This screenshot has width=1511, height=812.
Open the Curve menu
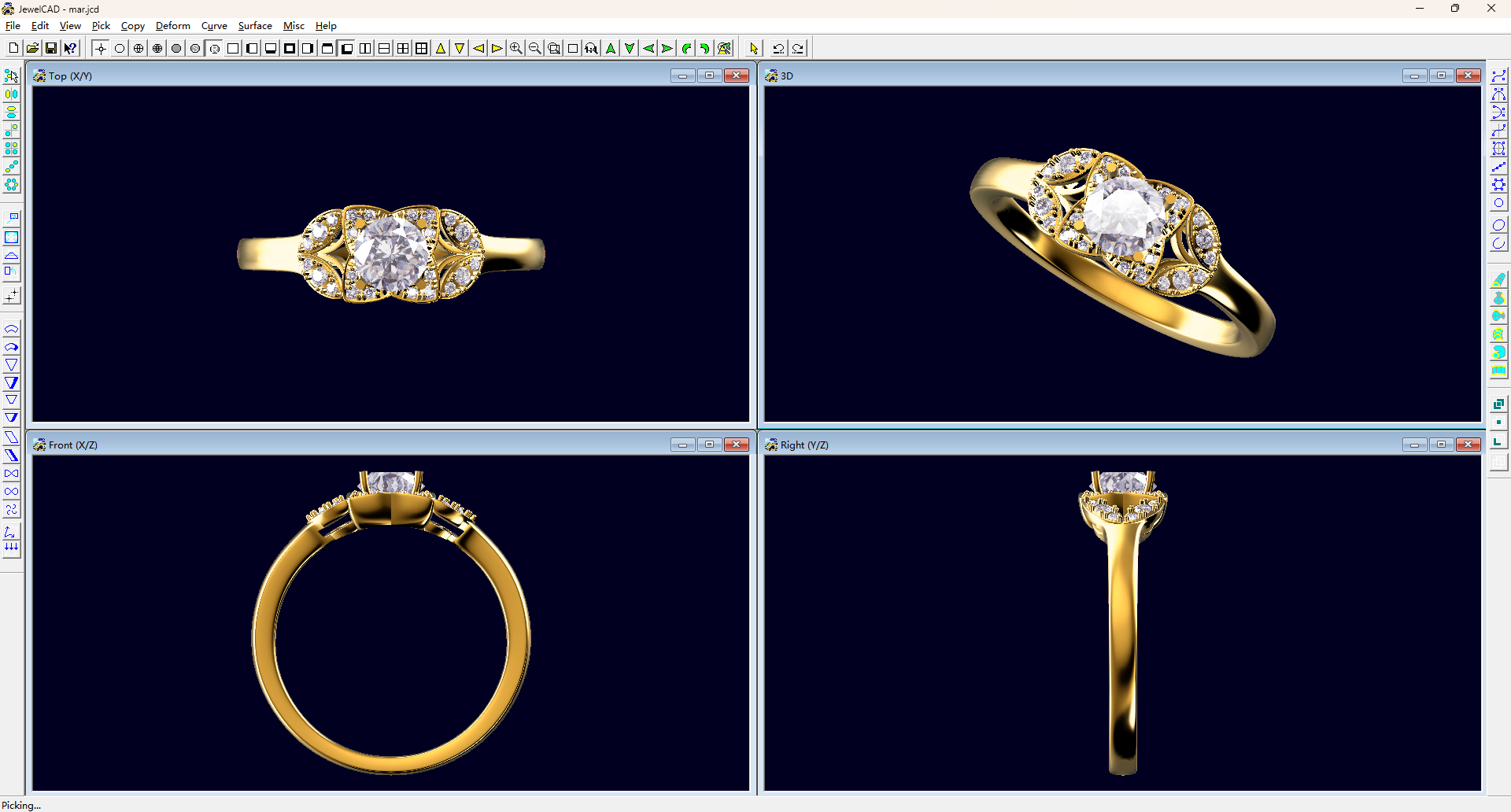tap(214, 26)
